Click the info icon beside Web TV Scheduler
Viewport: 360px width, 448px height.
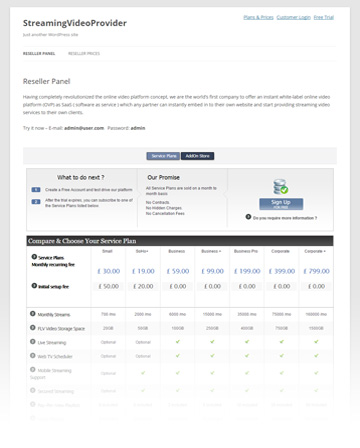33,356
